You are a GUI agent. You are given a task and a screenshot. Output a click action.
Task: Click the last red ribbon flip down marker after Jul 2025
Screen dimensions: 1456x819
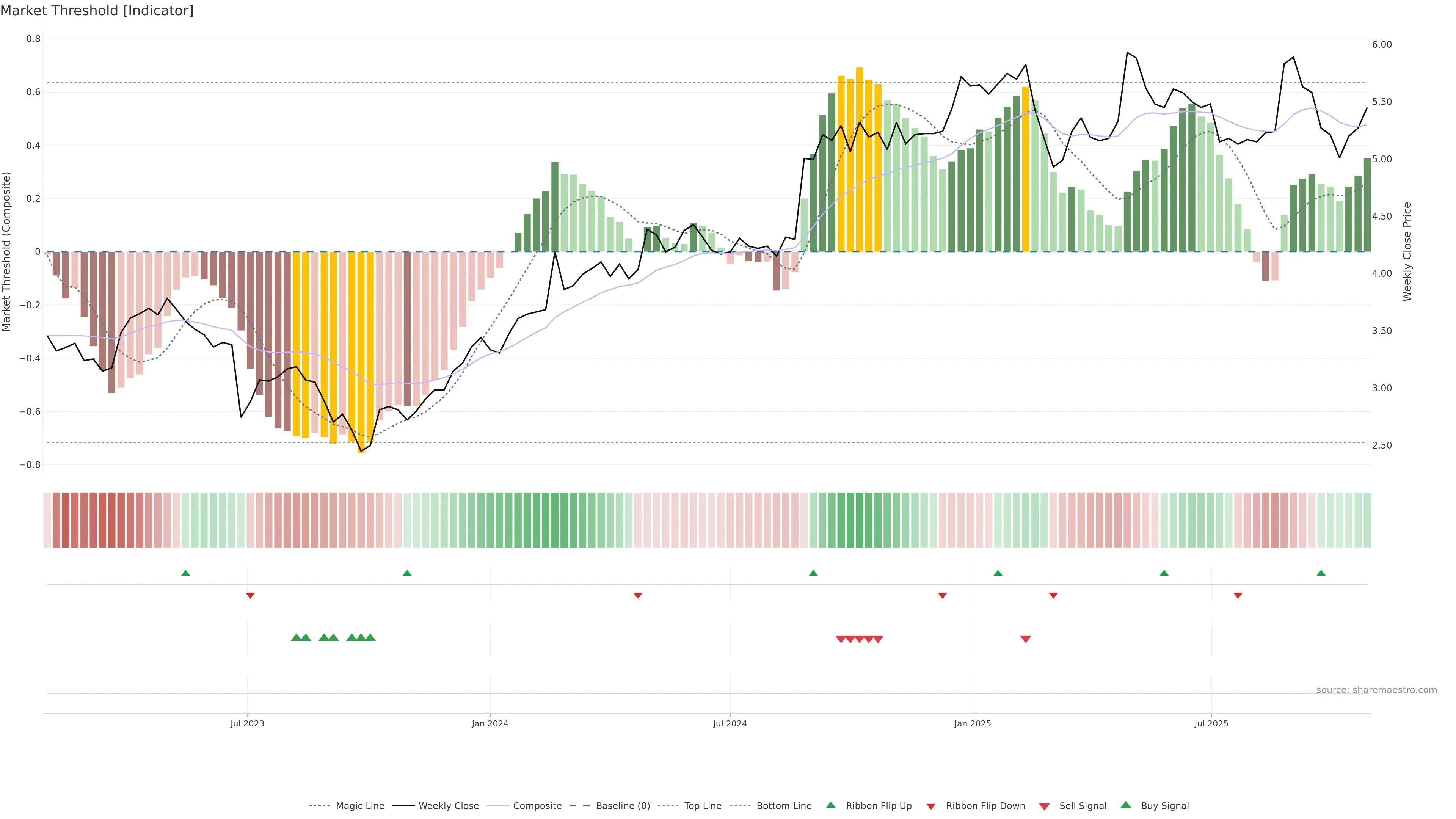pyautogui.click(x=1238, y=595)
